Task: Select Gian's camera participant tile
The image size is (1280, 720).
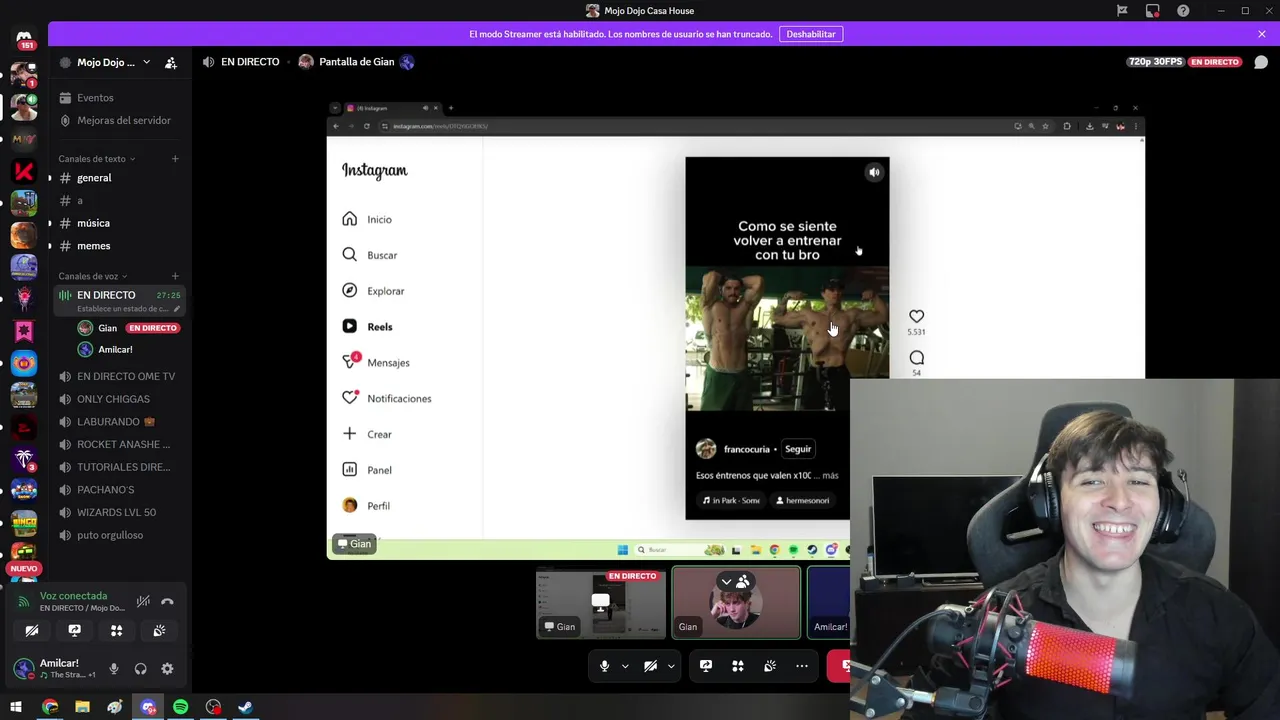Action: tap(737, 603)
